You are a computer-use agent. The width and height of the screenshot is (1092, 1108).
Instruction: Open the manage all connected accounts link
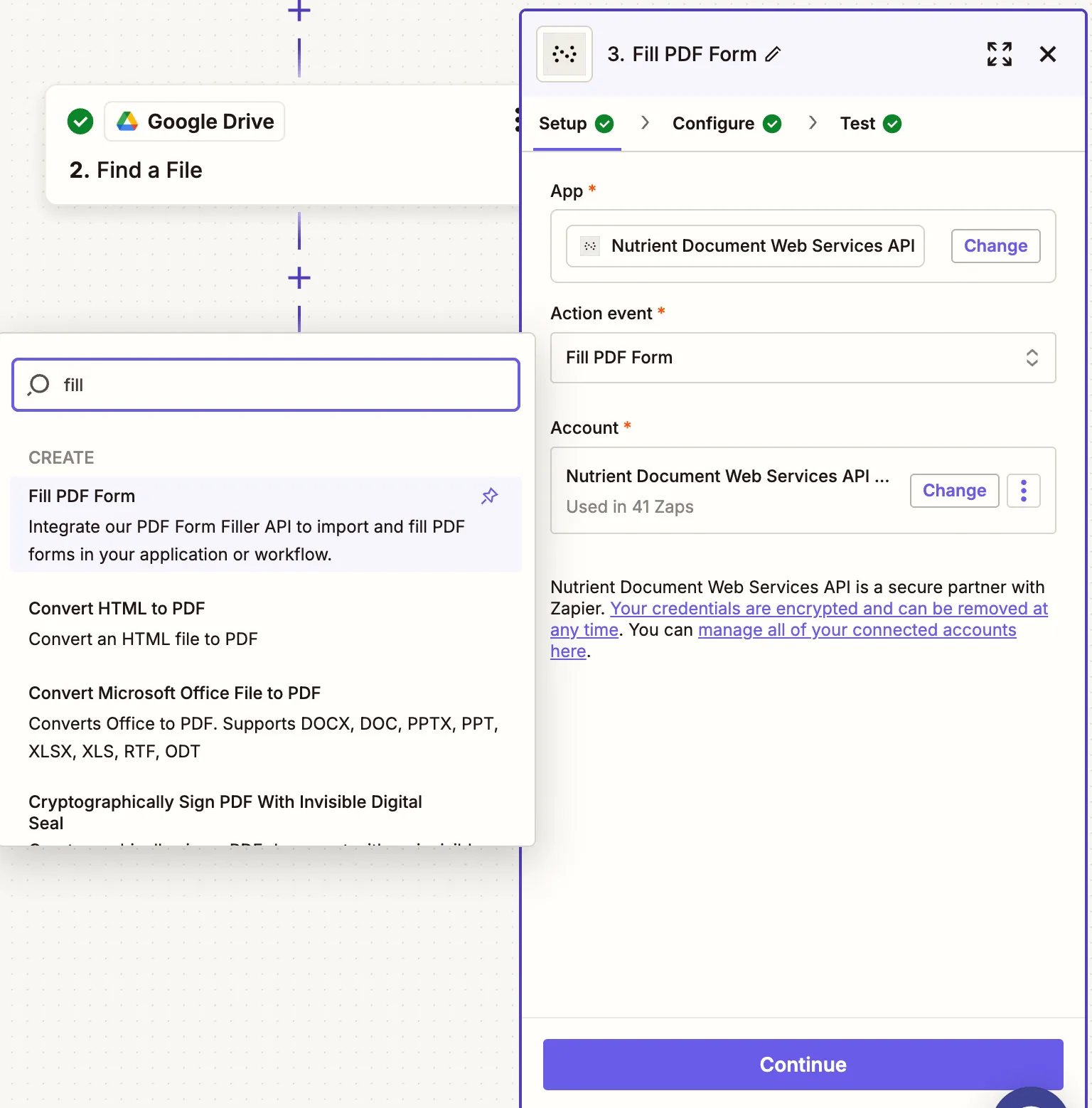(x=857, y=629)
